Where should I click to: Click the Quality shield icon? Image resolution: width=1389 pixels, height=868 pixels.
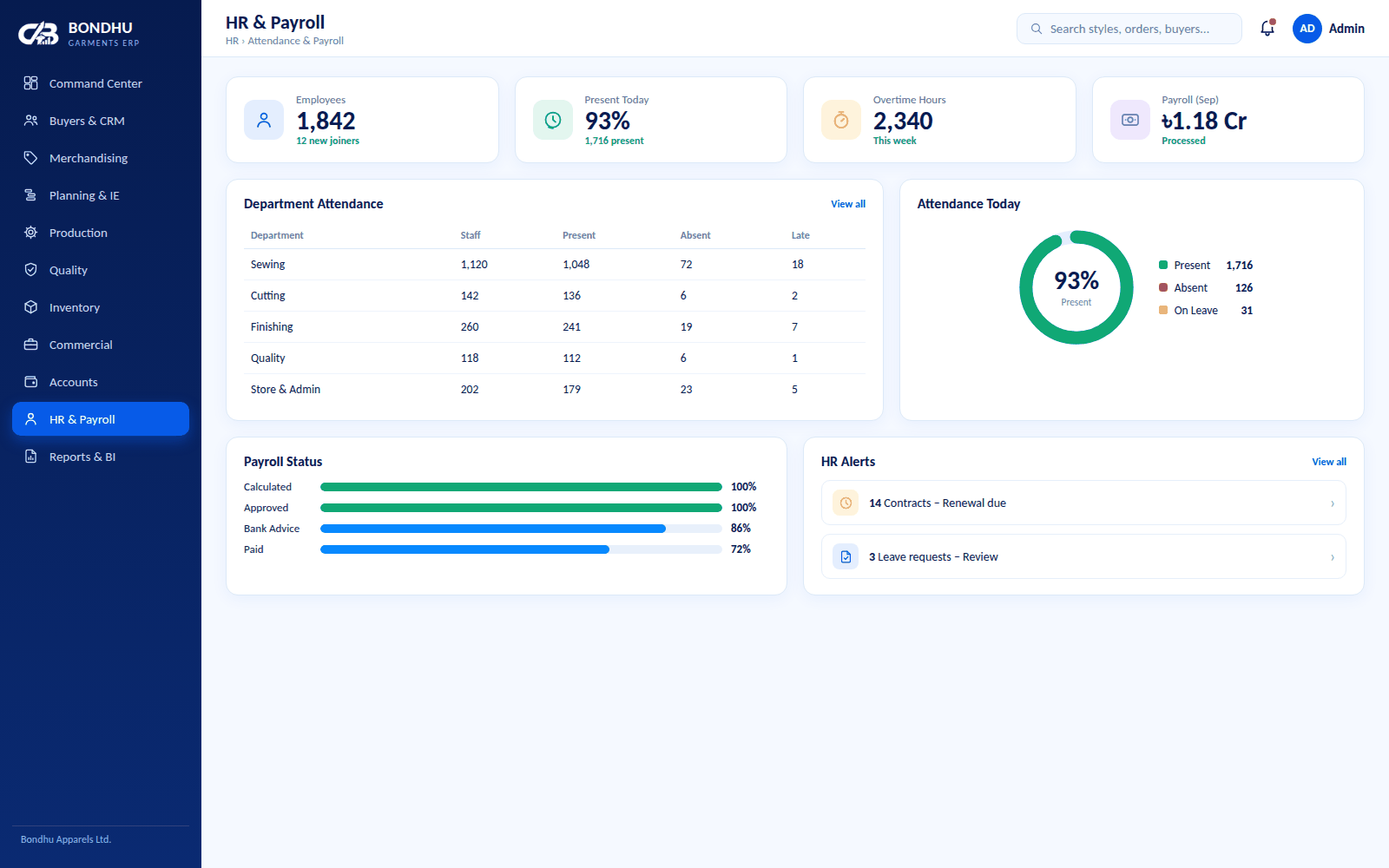click(x=31, y=270)
